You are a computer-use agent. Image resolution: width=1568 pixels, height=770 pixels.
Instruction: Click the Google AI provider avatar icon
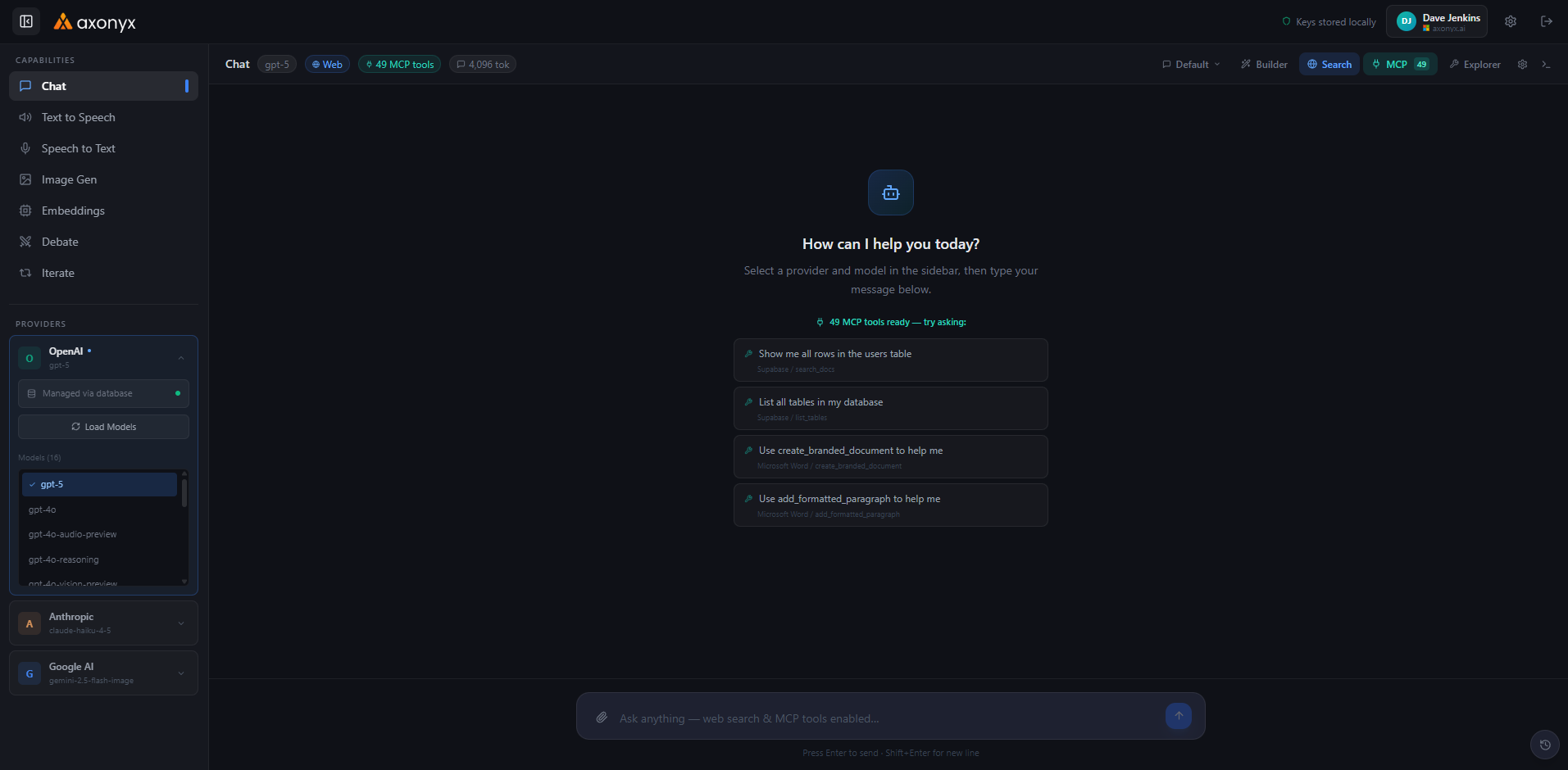coord(30,673)
